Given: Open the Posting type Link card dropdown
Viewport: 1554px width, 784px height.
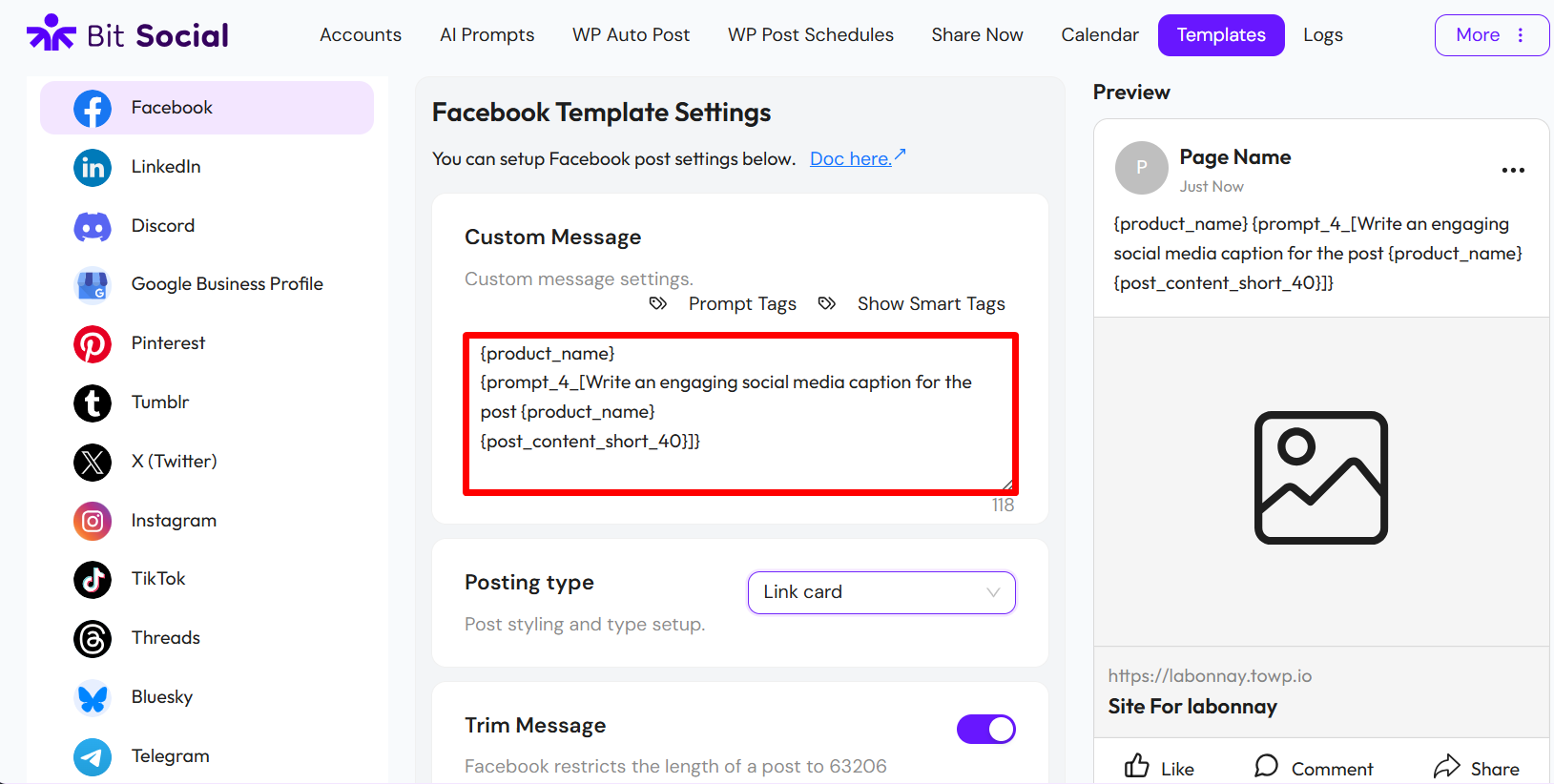Looking at the screenshot, I should coord(881,592).
